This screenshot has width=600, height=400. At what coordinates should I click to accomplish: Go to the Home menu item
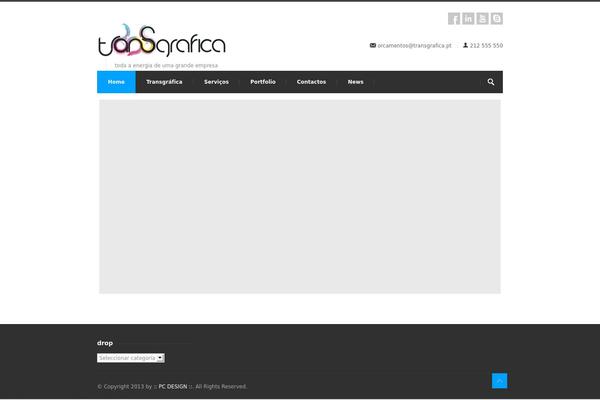pos(116,82)
